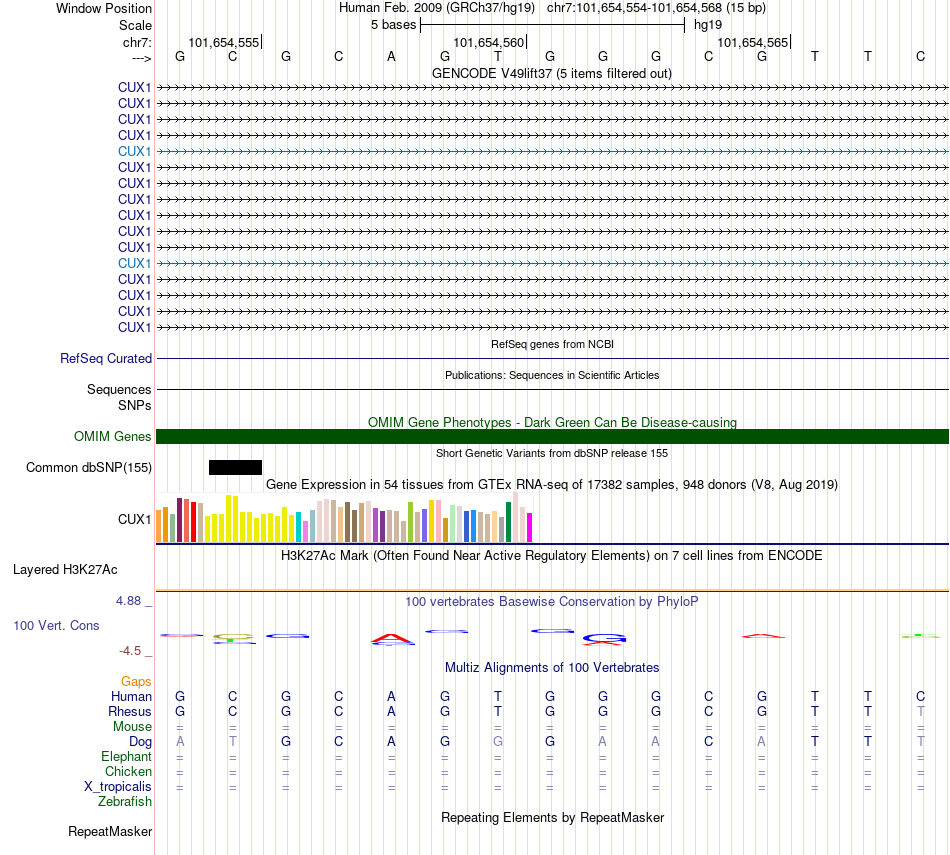This screenshot has width=950, height=855.
Task: Select the Scale label on the left
Action: (x=135, y=25)
